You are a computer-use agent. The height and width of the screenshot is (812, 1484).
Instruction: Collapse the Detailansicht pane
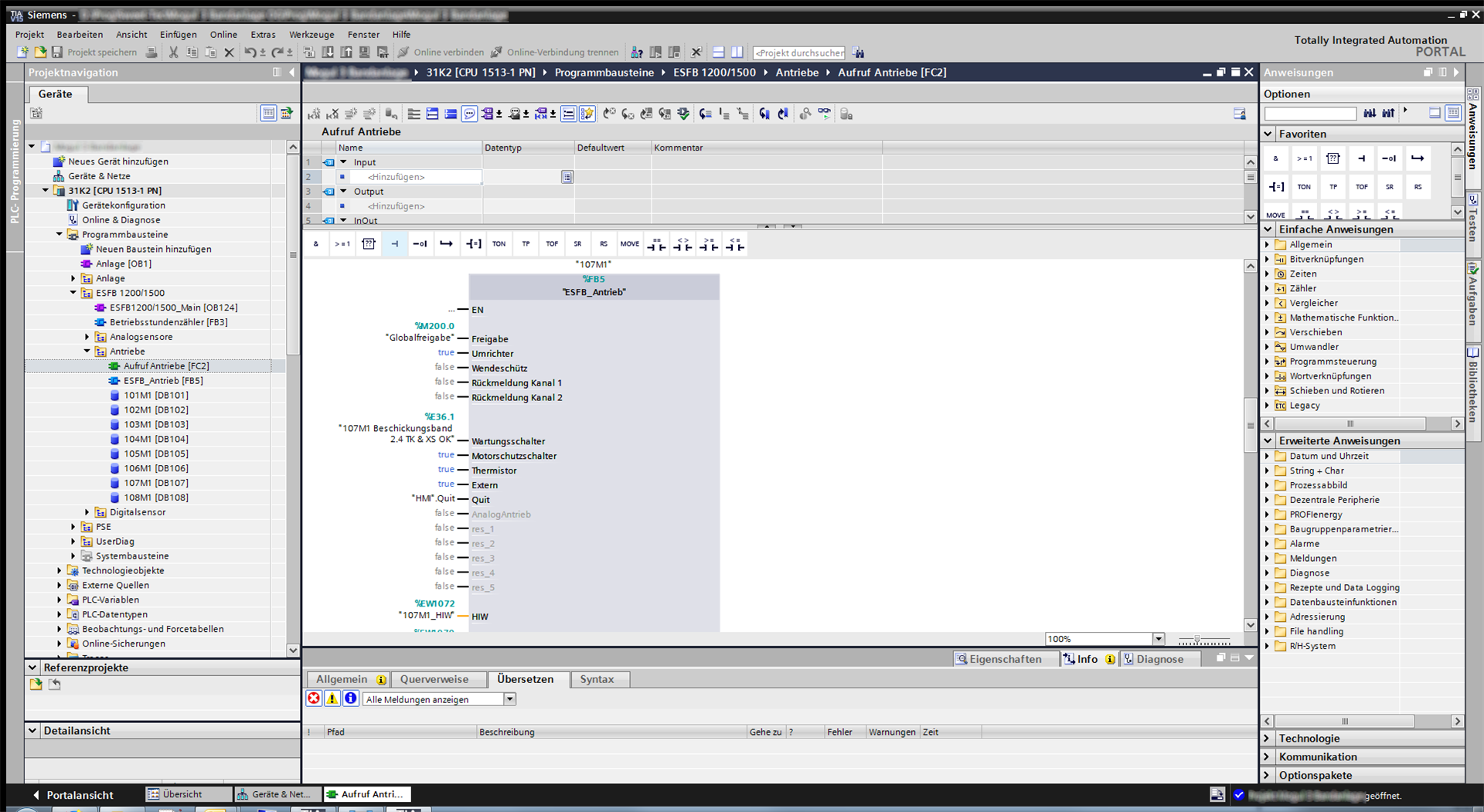pos(32,730)
